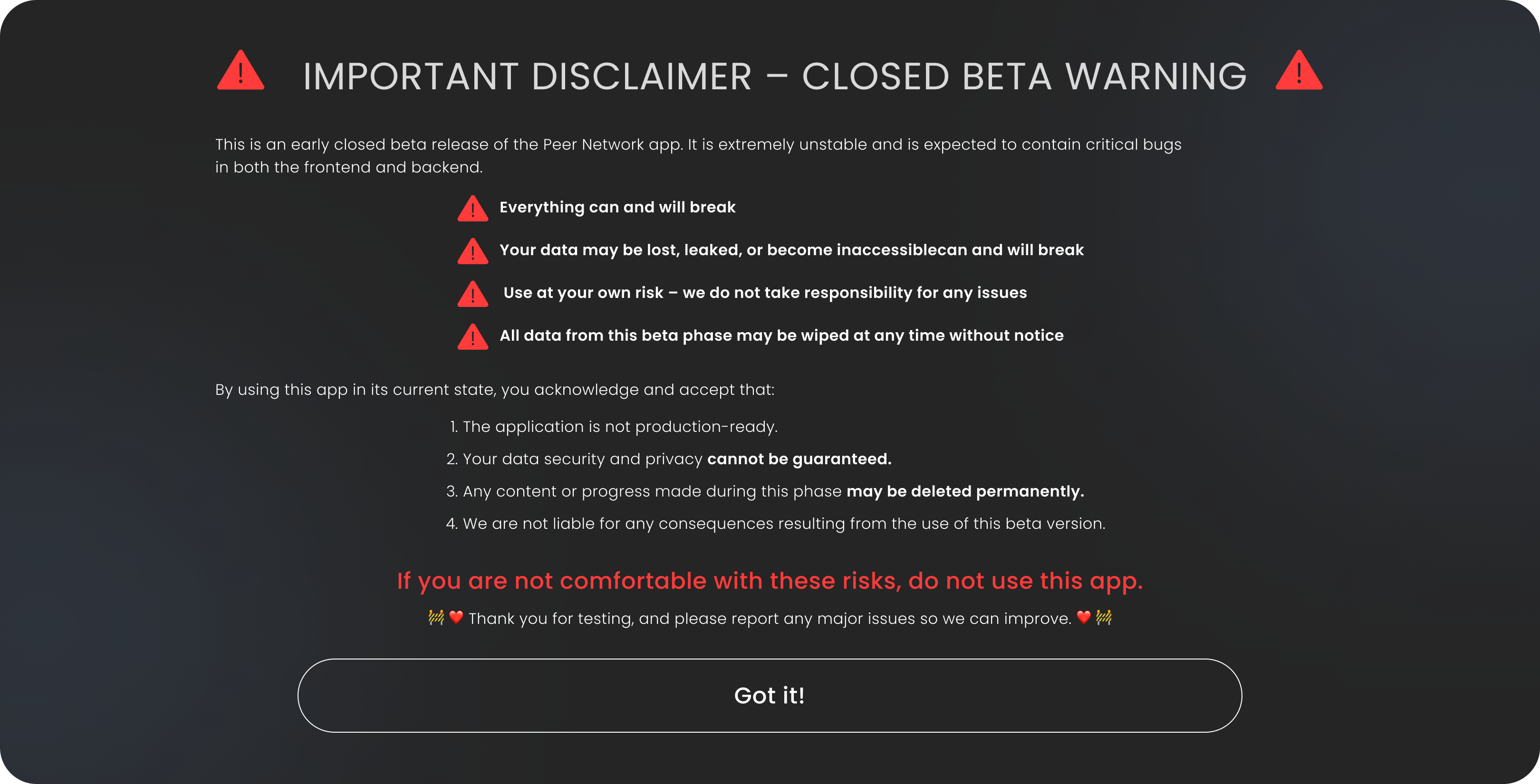Click the bold 'cannot be guaranteed.' text
This screenshot has width=1540, height=784.
[x=799, y=459]
